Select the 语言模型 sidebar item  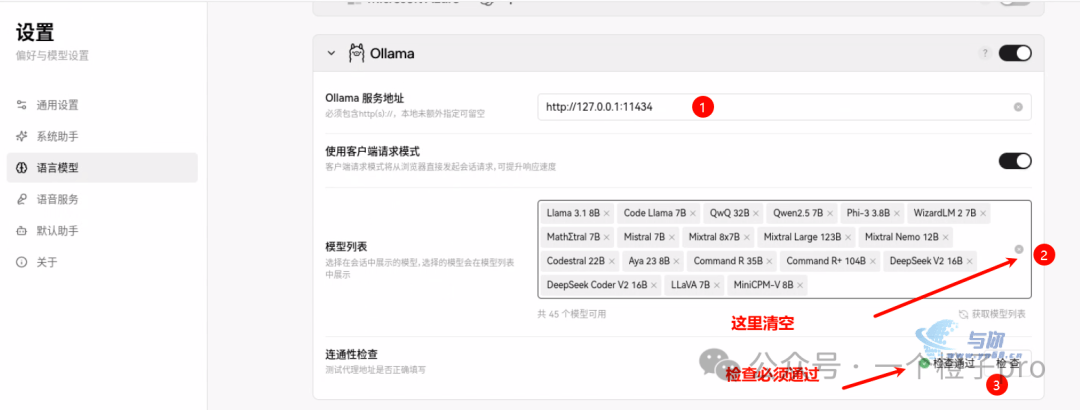point(102,167)
